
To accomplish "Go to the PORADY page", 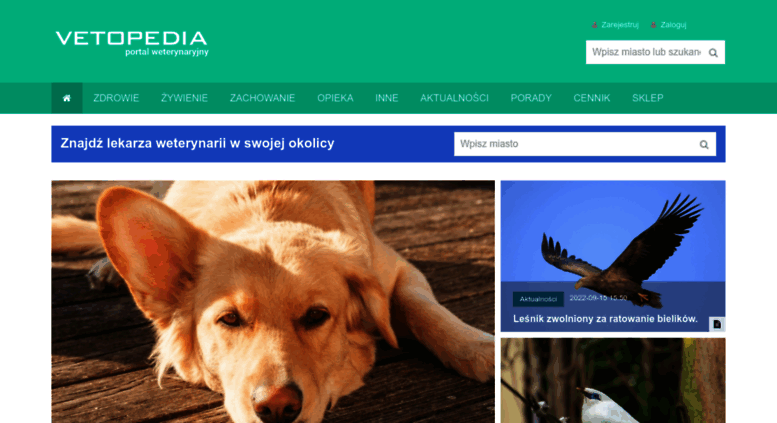I will tap(531, 98).
